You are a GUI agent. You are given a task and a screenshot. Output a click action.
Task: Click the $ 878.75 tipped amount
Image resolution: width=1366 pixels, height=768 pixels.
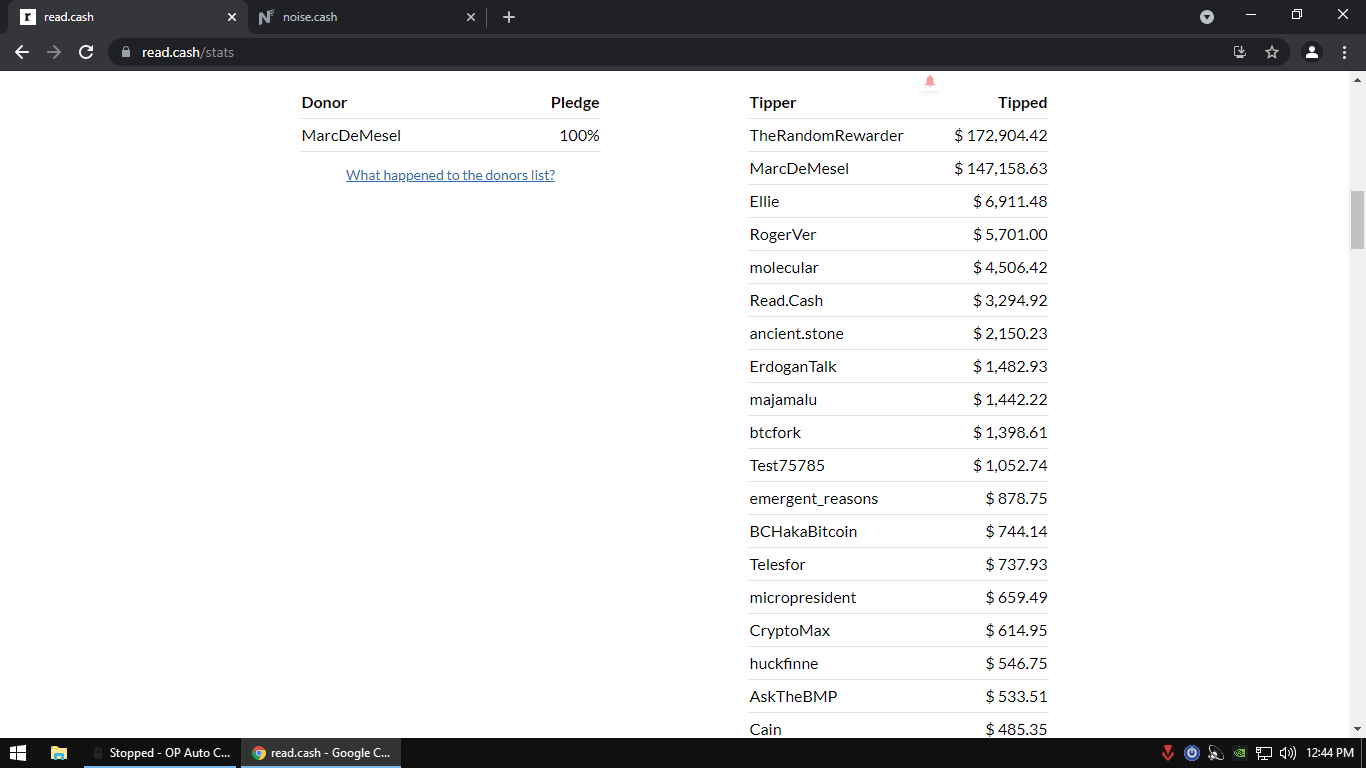[1016, 499]
